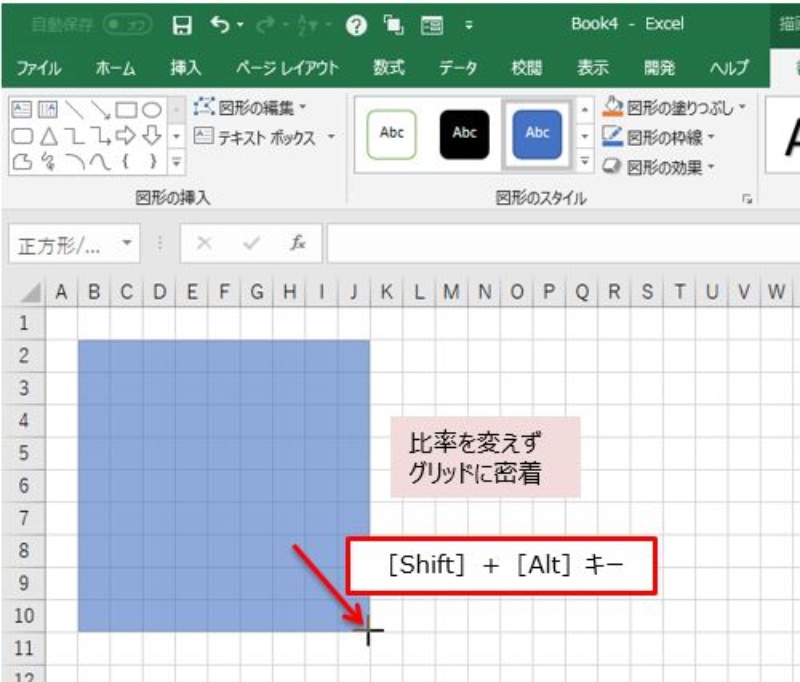Open the Name Box dropdown arrow
Viewport: 800px width, 682px height.
coord(126,244)
